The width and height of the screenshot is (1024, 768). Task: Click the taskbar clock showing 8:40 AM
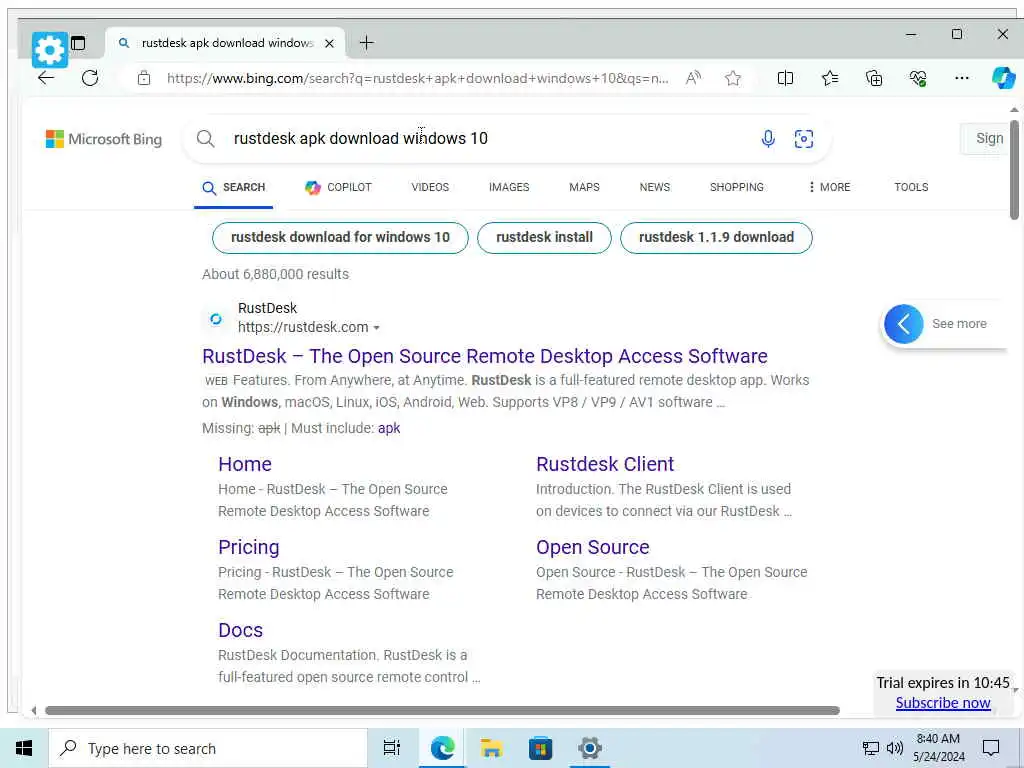tap(938, 748)
